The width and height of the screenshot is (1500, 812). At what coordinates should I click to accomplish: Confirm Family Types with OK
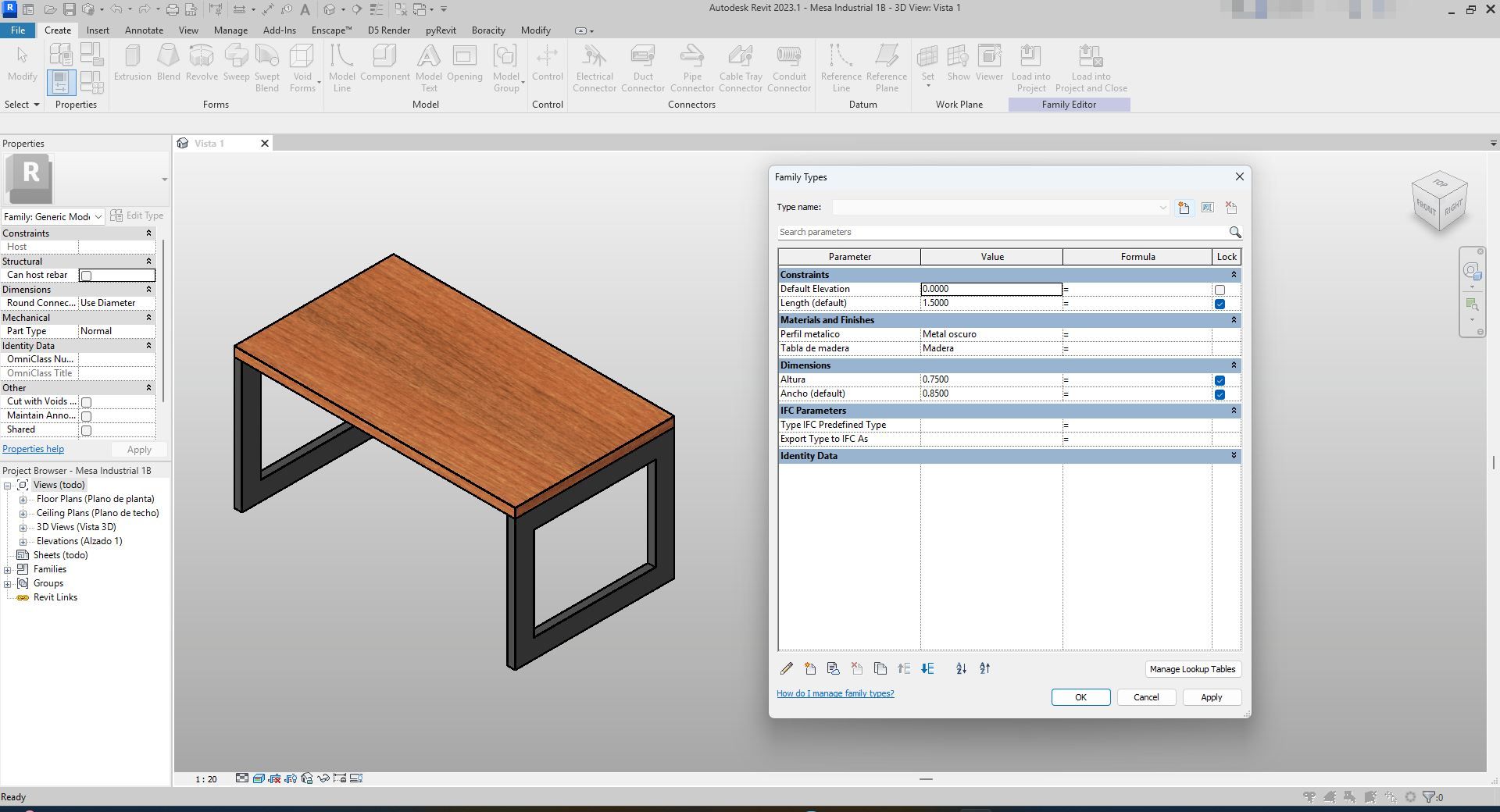coord(1080,697)
